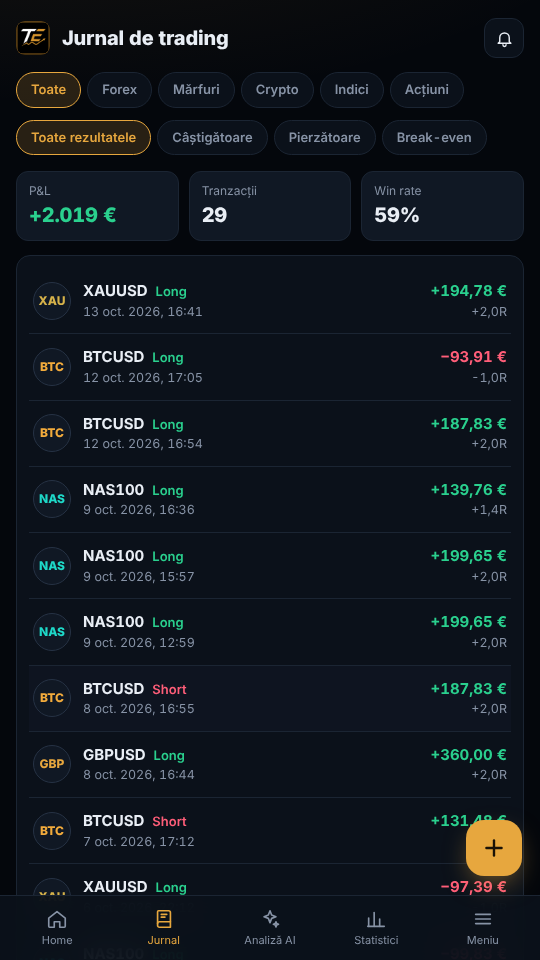Open GBPUSD Long trade entry
The height and width of the screenshot is (960, 540).
point(270,765)
